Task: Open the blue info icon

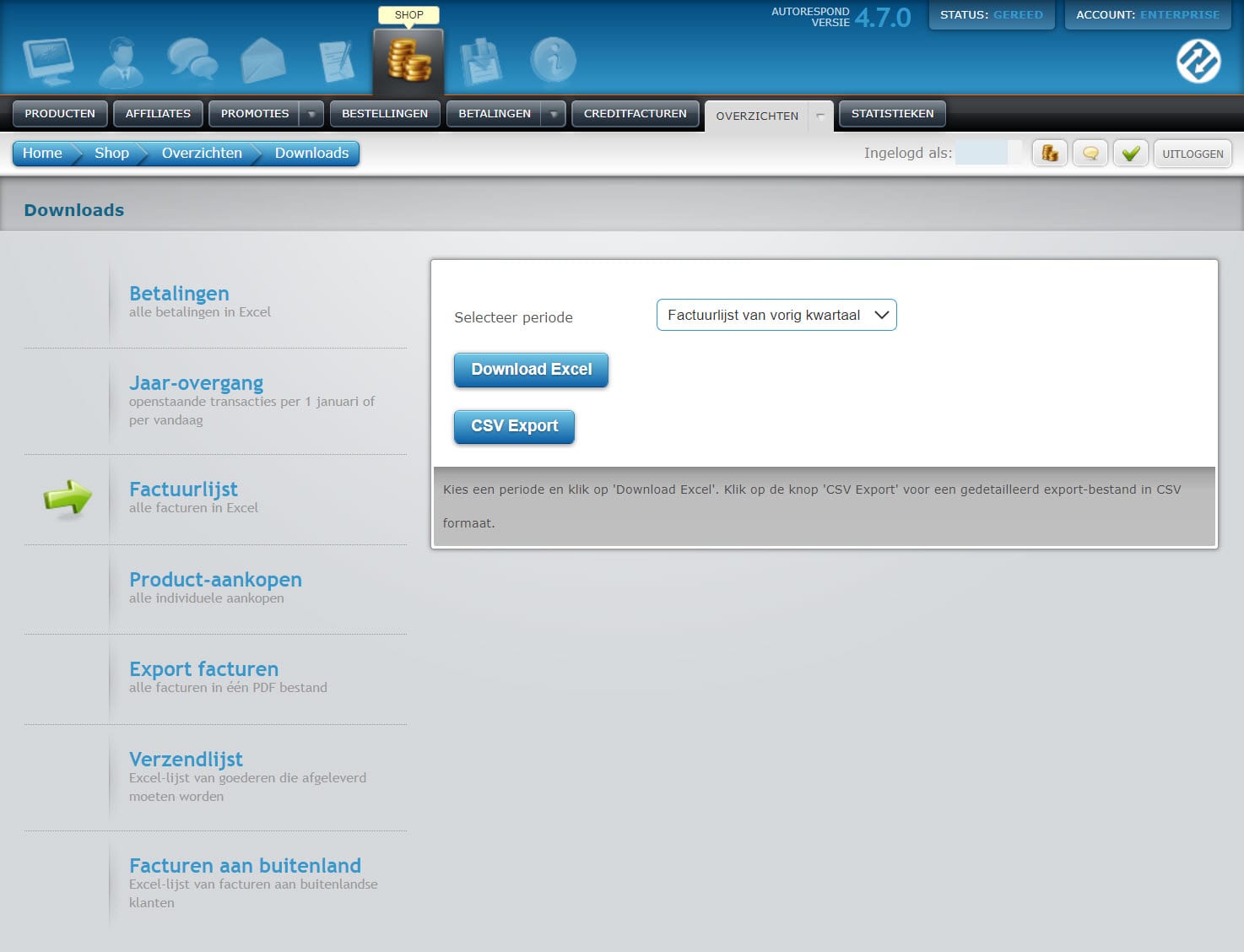Action: click(x=553, y=60)
